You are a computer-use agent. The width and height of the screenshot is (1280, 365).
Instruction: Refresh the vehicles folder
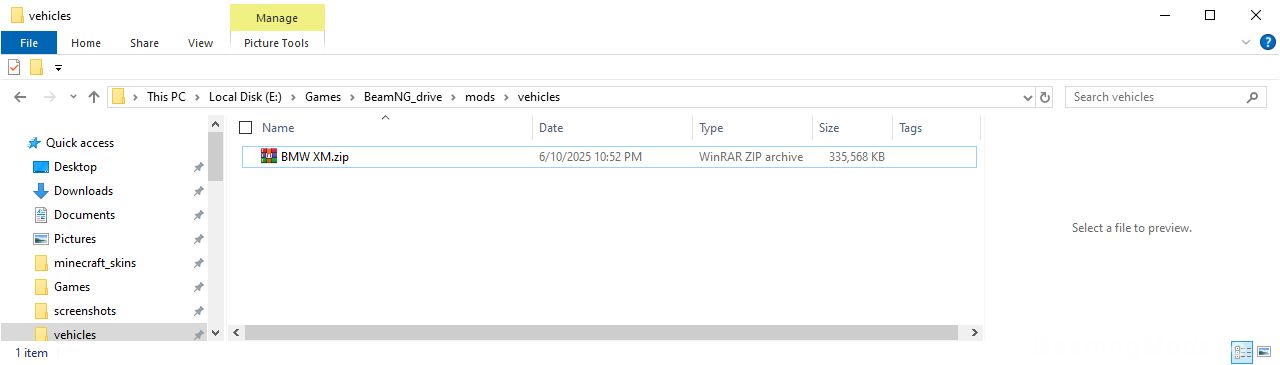1046,97
